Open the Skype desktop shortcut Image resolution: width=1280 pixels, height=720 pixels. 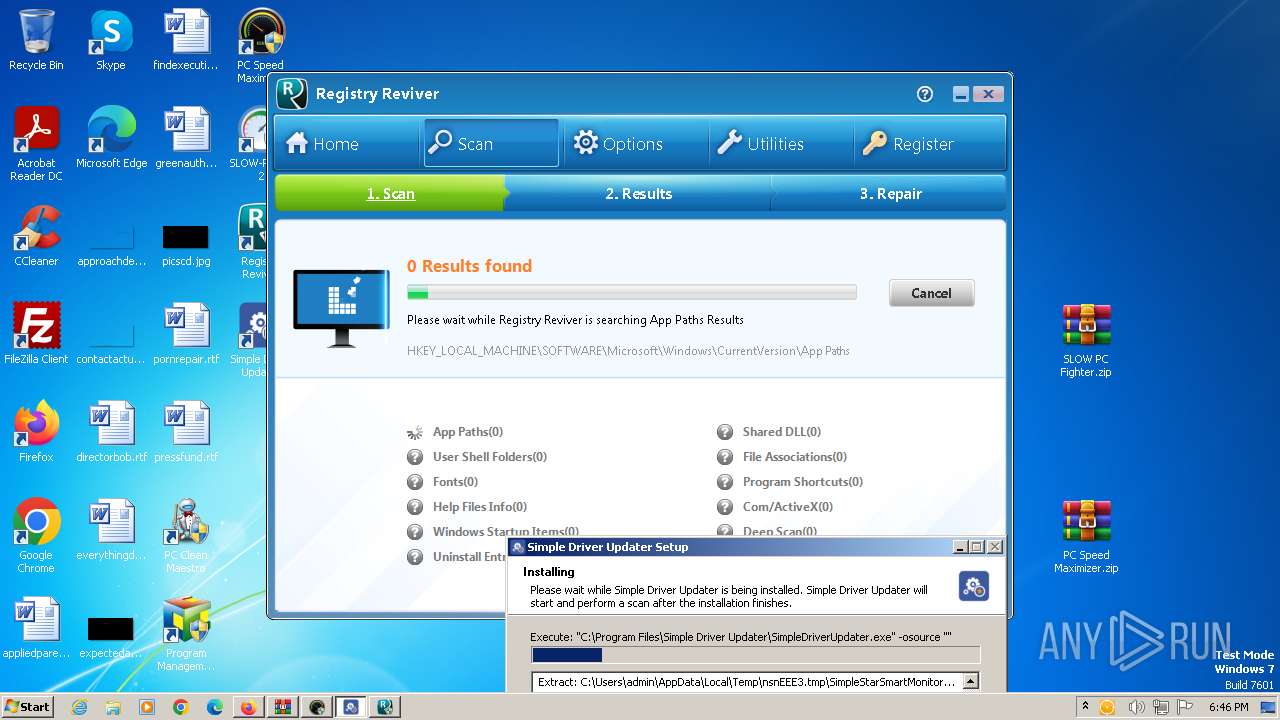[110, 40]
